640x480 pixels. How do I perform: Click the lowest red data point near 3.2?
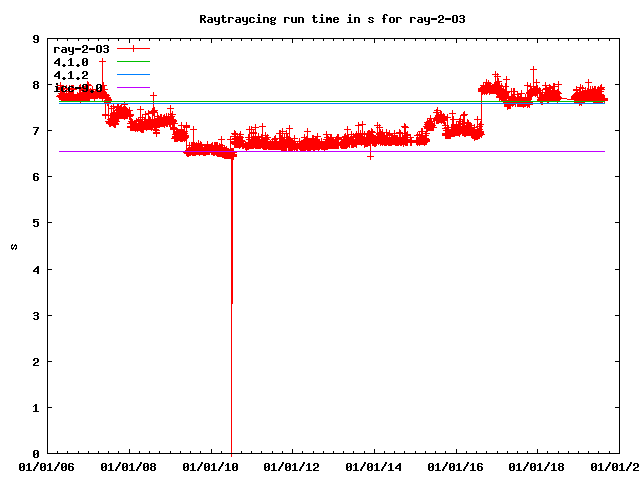tap(232, 302)
